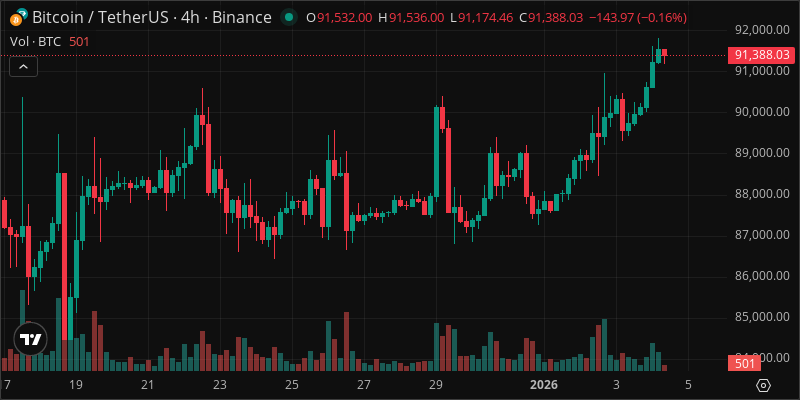Click the Bitcoin coin icon beside the title

pyautogui.click(x=18, y=17)
